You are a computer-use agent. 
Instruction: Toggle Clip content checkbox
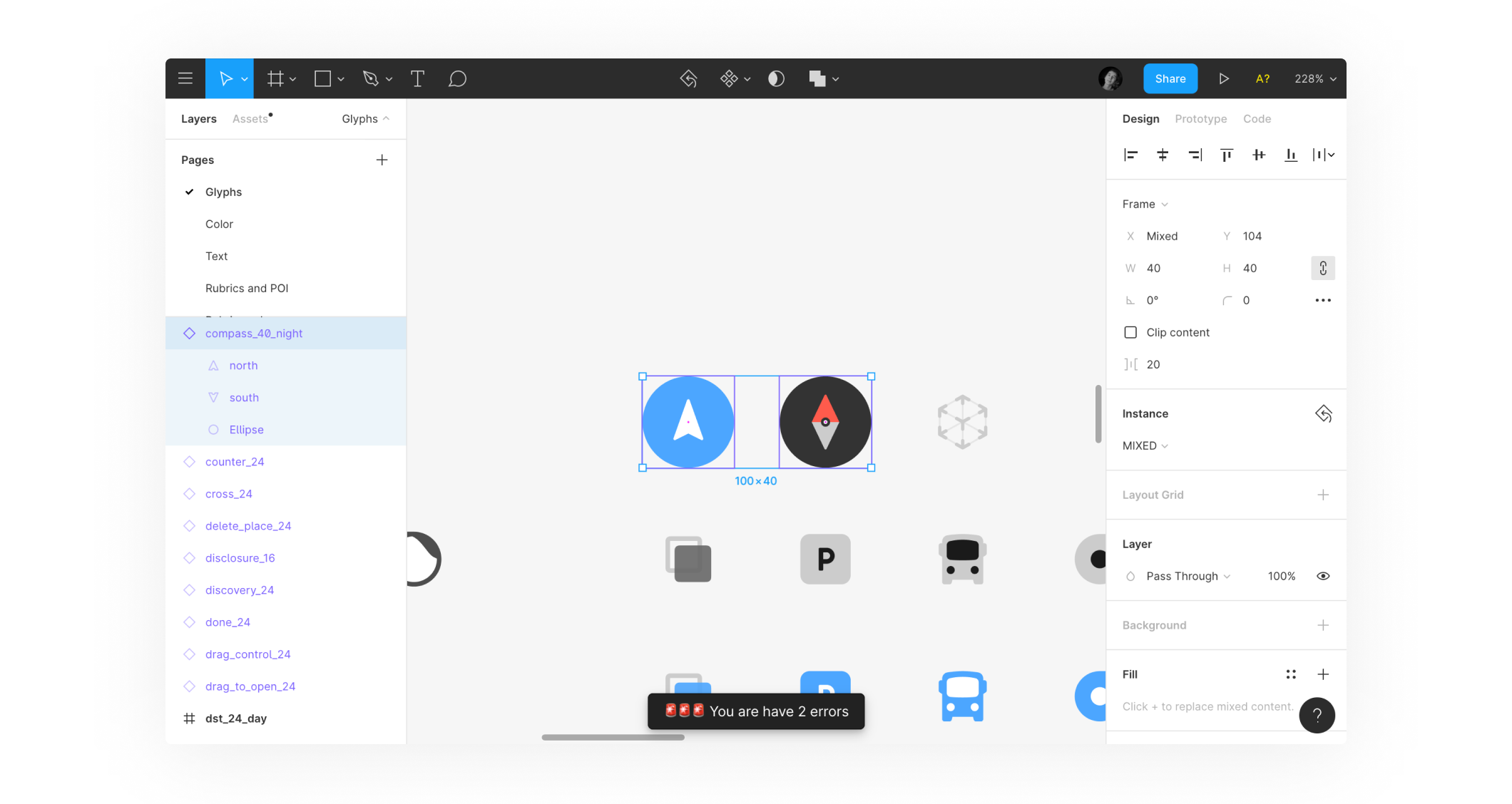pos(1131,332)
